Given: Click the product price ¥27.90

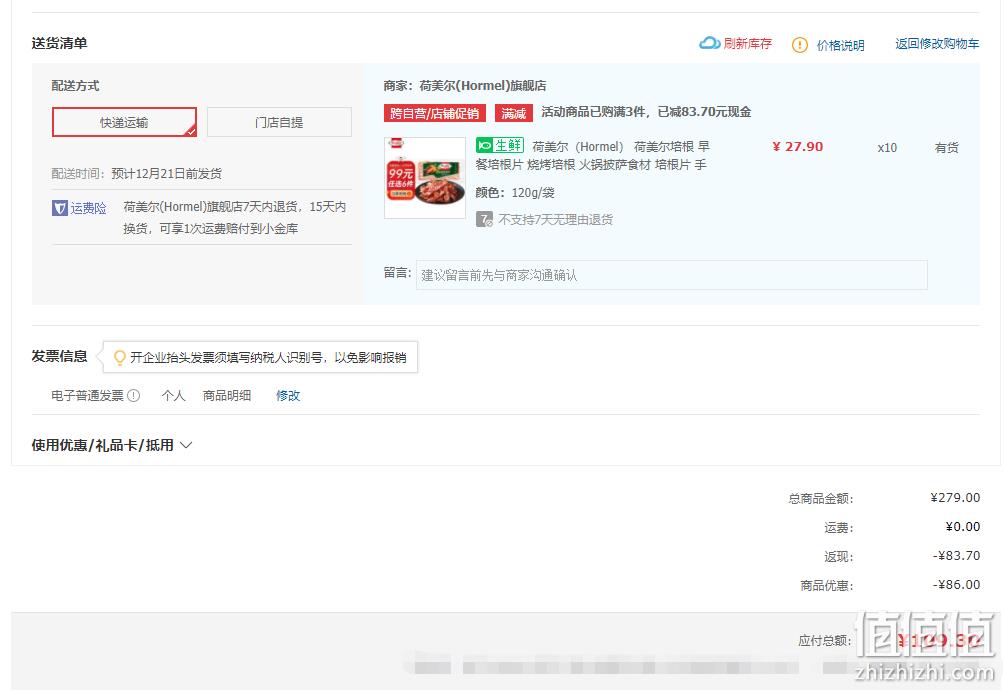Looking at the screenshot, I should [798, 147].
